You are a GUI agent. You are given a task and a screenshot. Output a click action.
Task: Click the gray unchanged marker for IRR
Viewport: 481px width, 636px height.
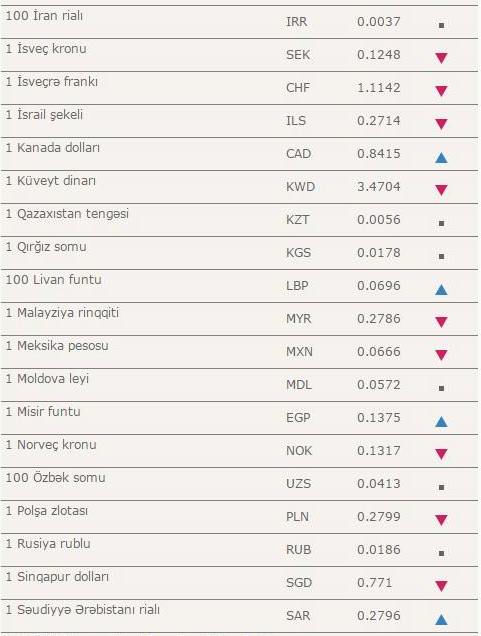click(x=442, y=25)
